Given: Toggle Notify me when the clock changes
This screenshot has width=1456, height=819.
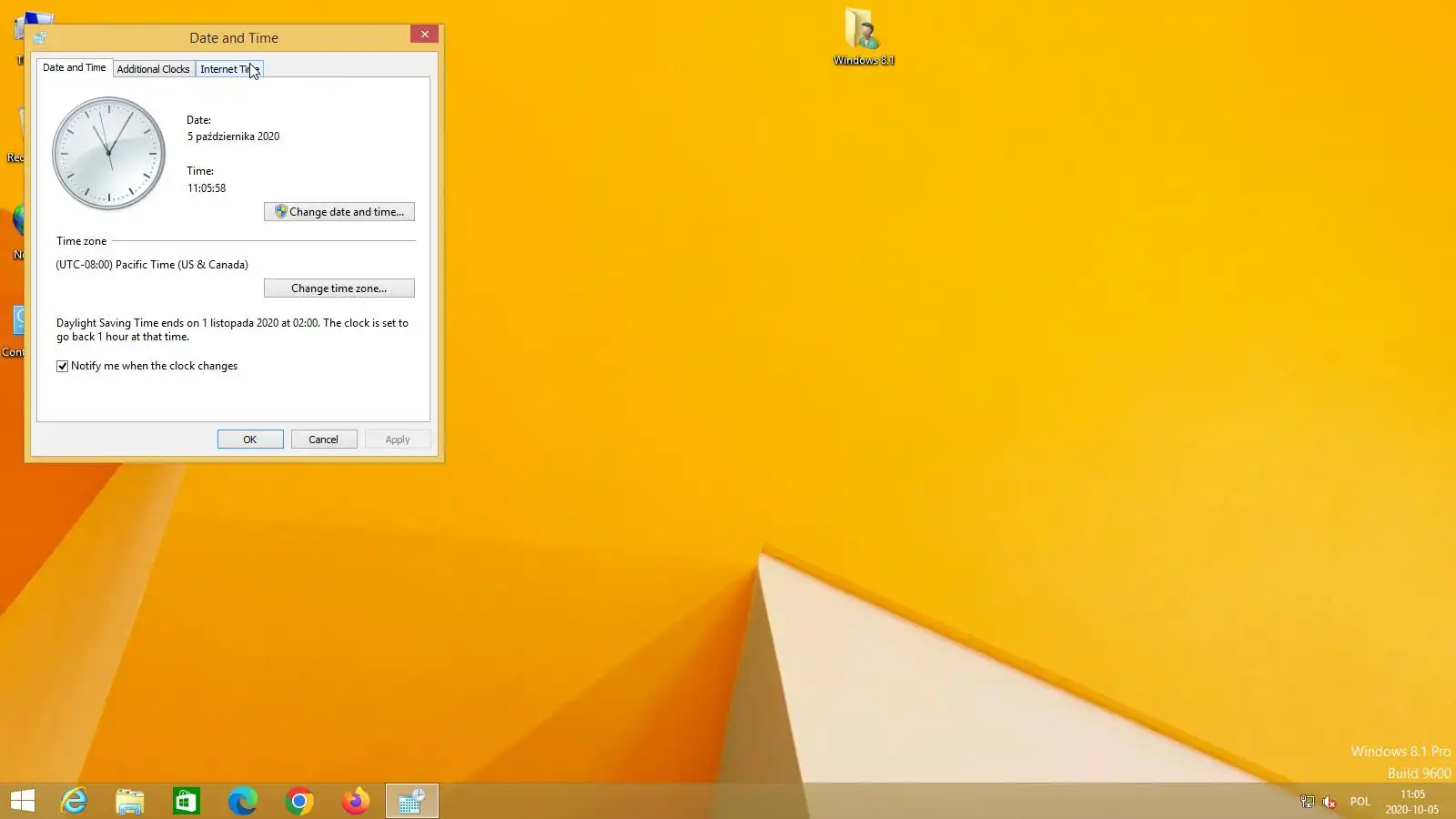Looking at the screenshot, I should pyautogui.click(x=62, y=366).
